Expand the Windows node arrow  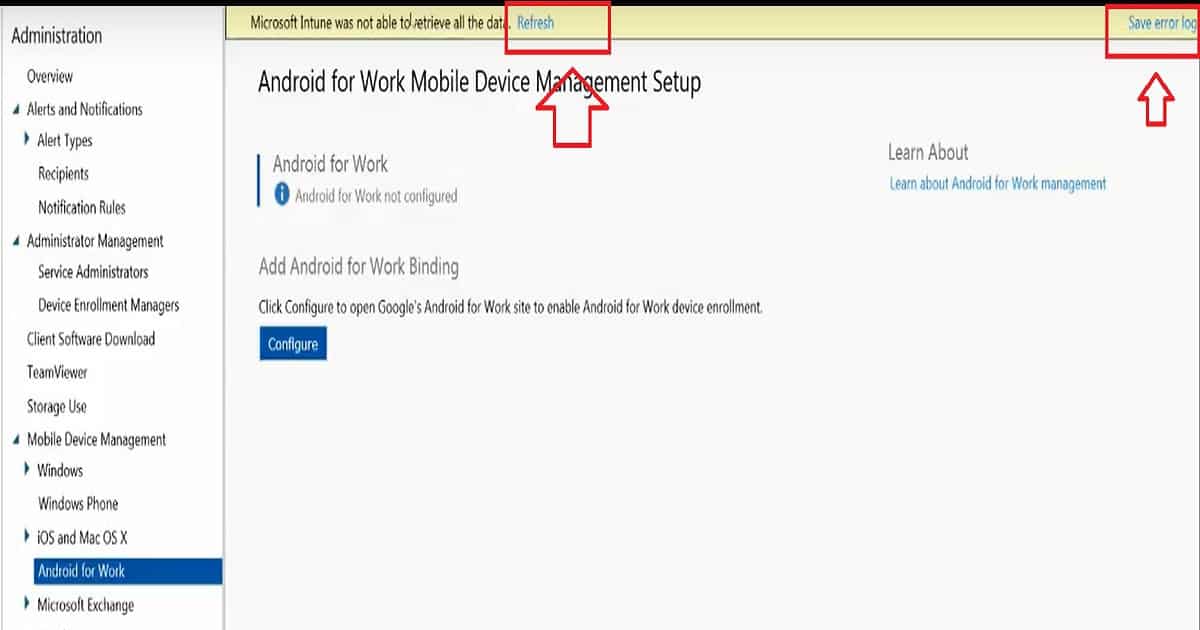click(x=27, y=469)
